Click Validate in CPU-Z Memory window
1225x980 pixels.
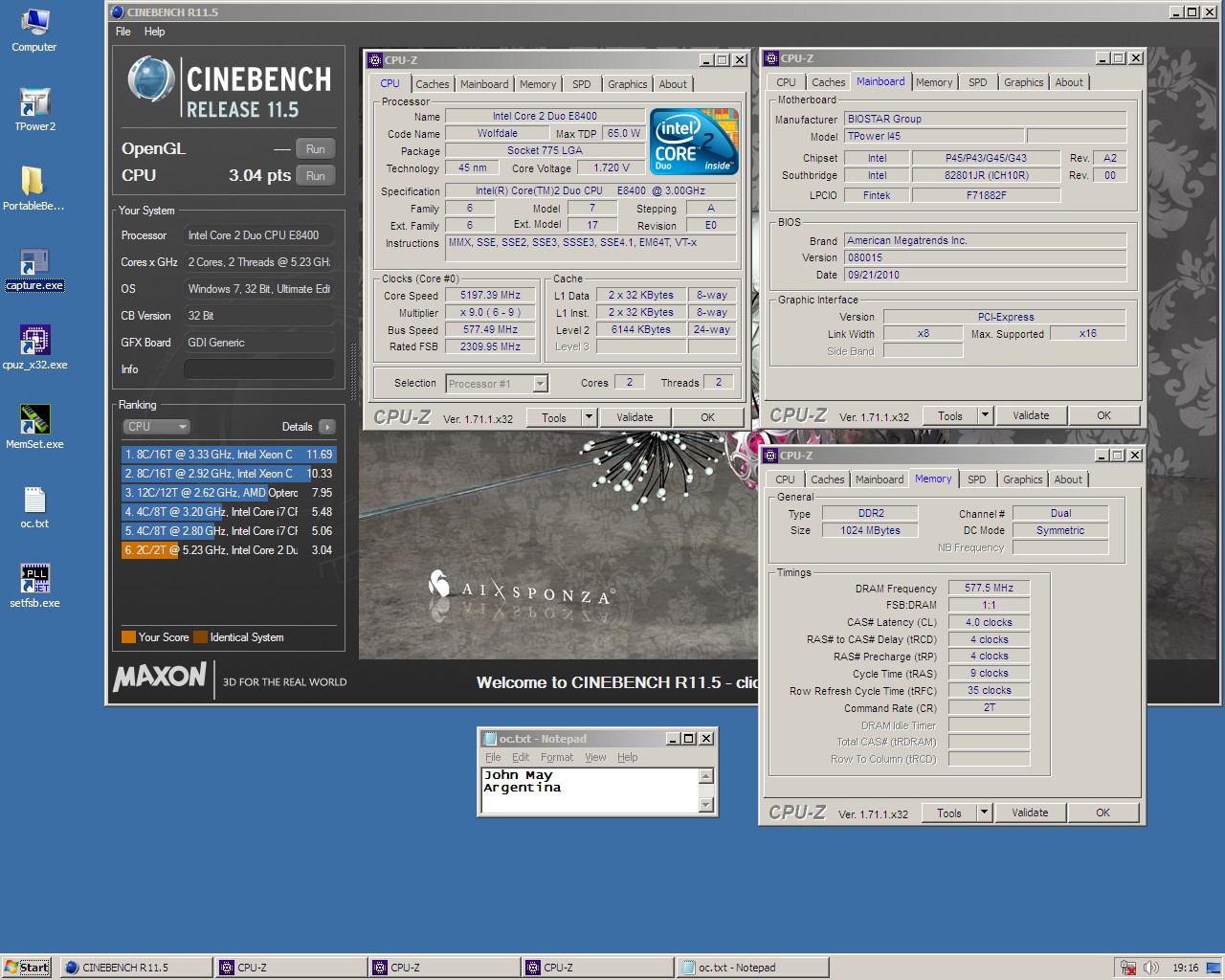[x=1030, y=813]
